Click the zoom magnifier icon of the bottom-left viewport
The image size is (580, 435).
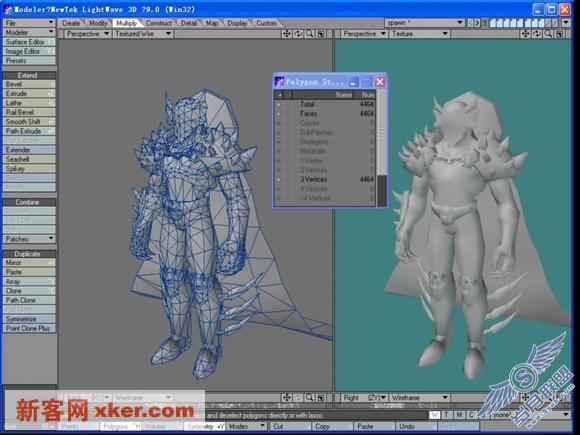[310, 398]
